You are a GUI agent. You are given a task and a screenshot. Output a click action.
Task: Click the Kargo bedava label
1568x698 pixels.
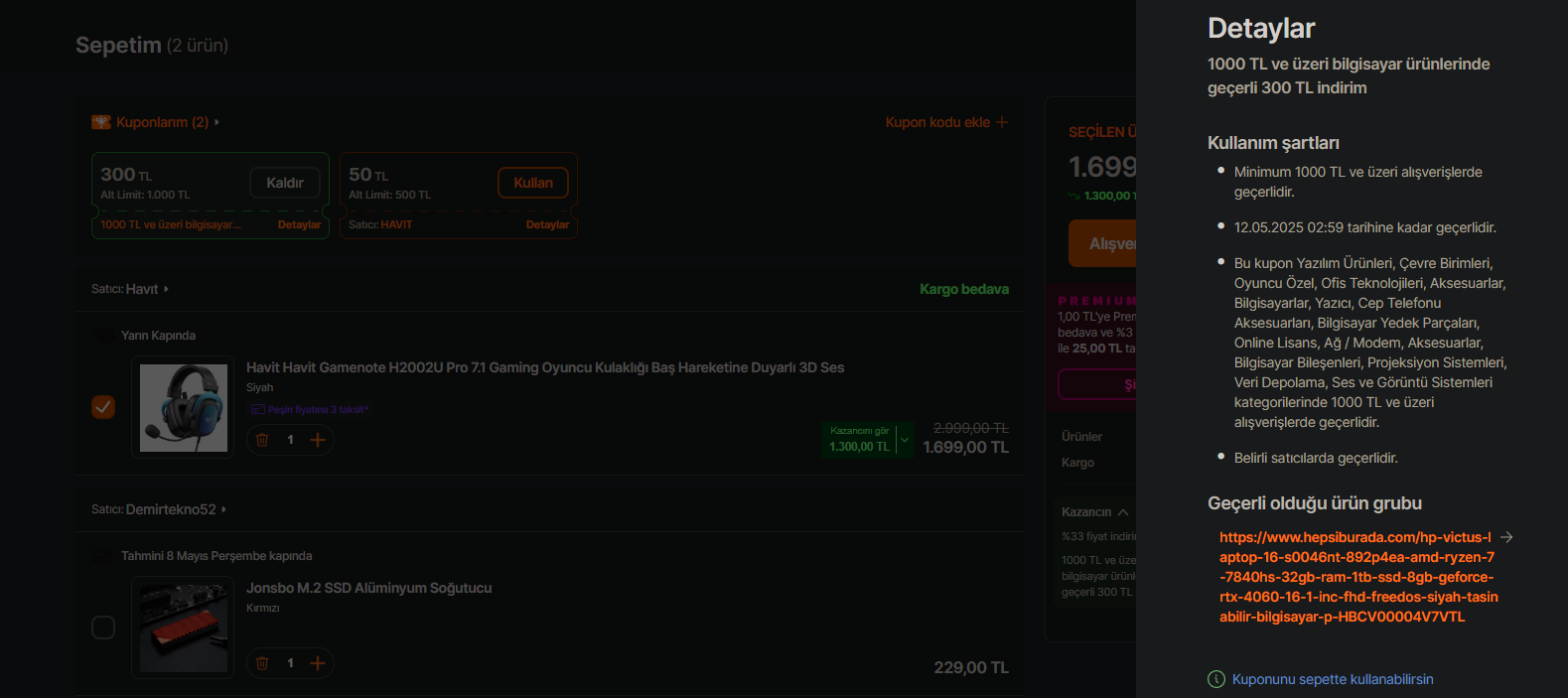[x=964, y=289]
